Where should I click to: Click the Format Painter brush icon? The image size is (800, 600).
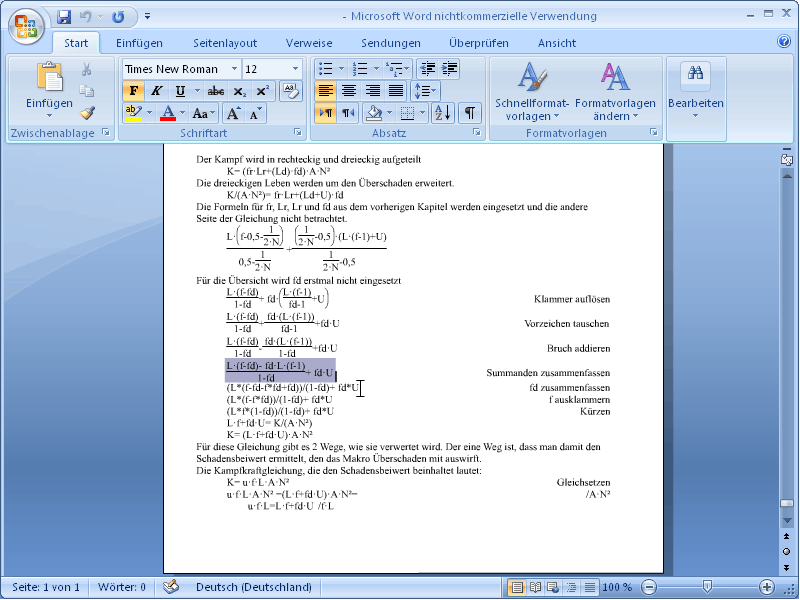click(87, 112)
